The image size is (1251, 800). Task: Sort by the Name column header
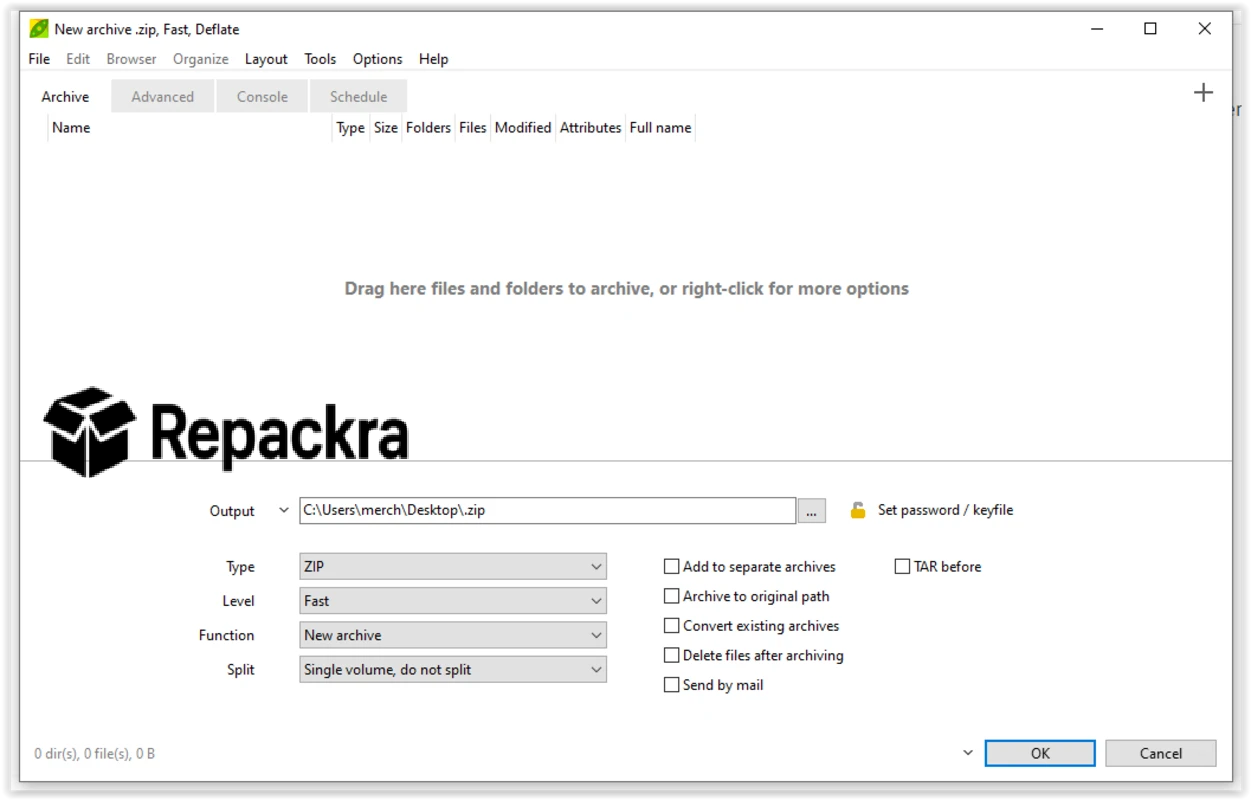(190, 128)
